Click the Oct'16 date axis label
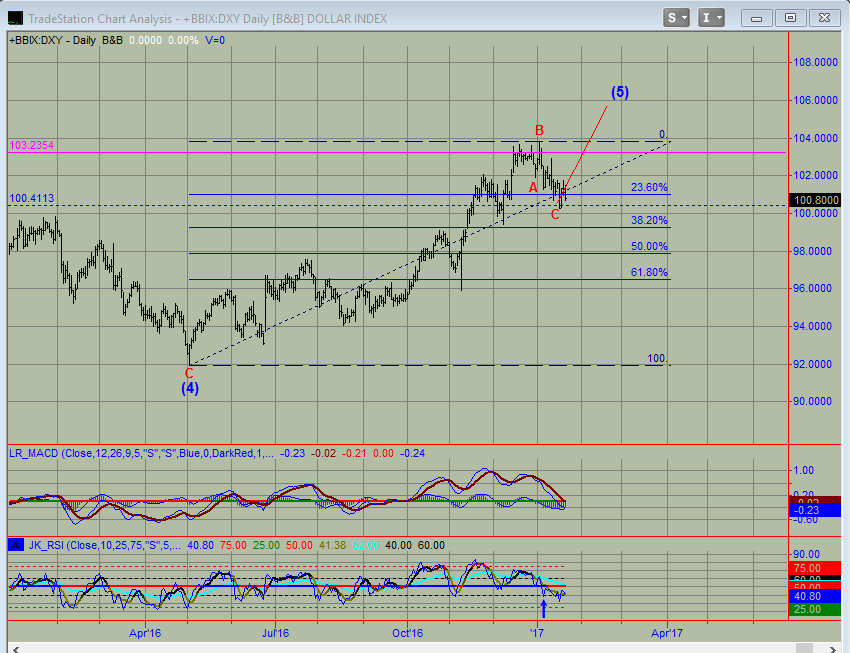850x653 pixels. 407,633
